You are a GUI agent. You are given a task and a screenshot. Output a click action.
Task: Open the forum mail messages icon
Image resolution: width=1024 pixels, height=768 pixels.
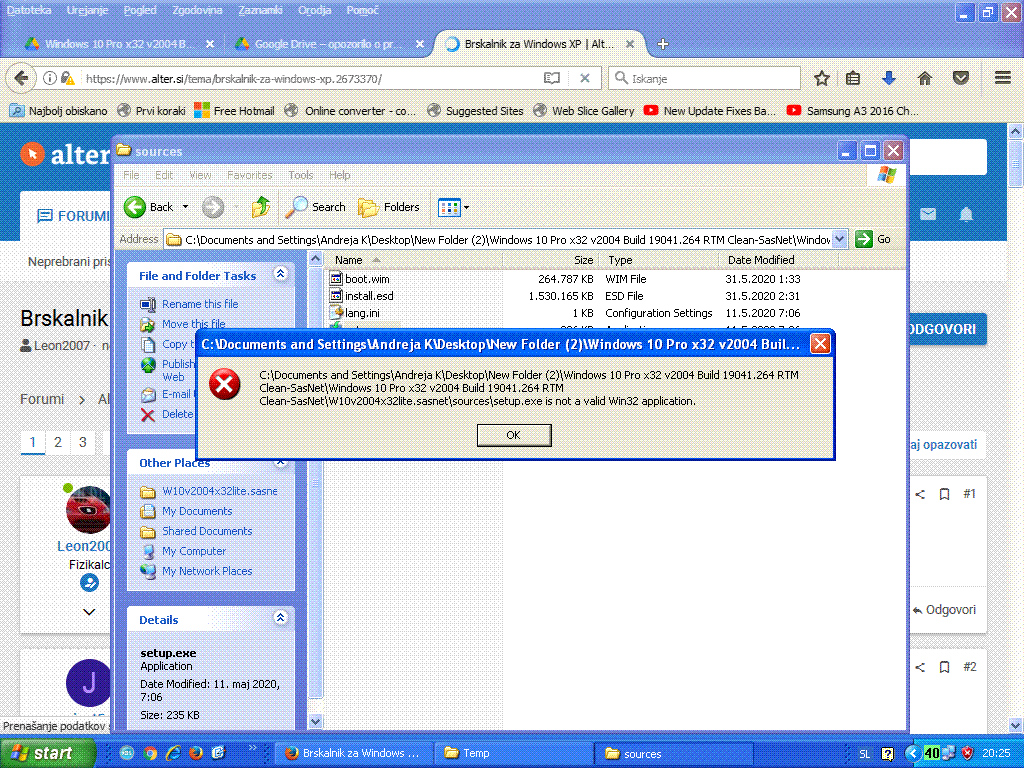[x=928, y=214]
